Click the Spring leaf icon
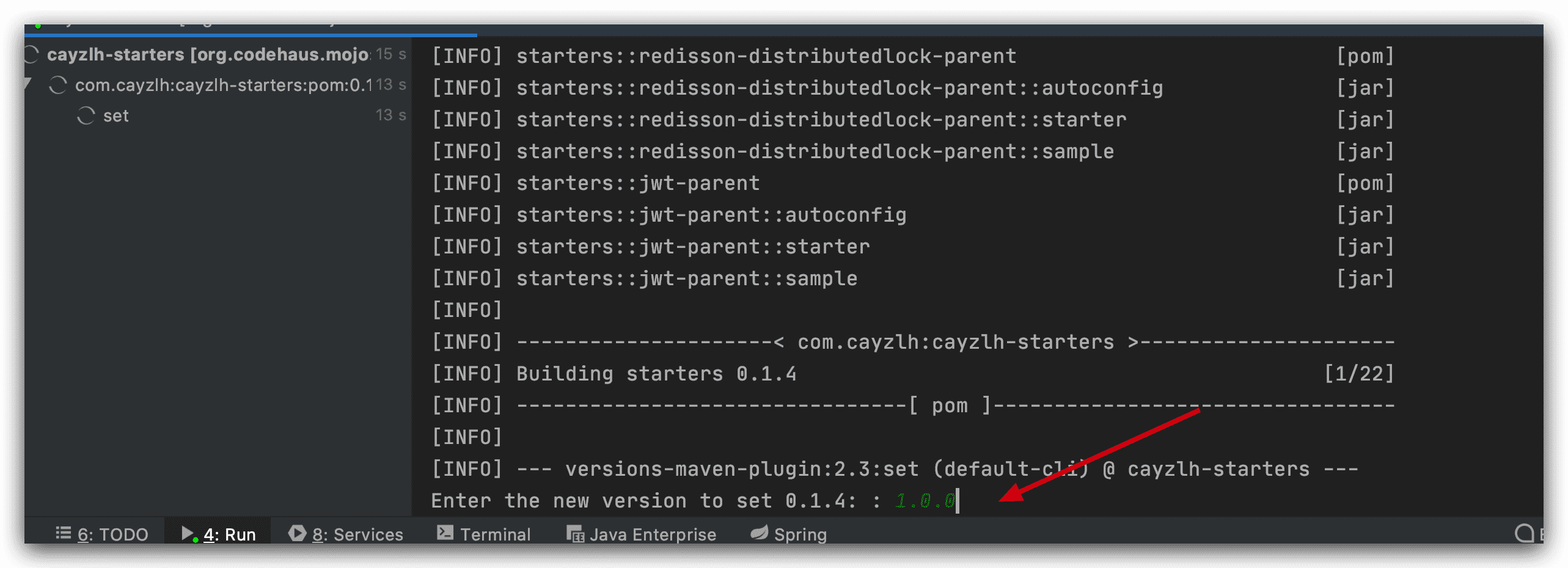1568x568 pixels. 760,533
